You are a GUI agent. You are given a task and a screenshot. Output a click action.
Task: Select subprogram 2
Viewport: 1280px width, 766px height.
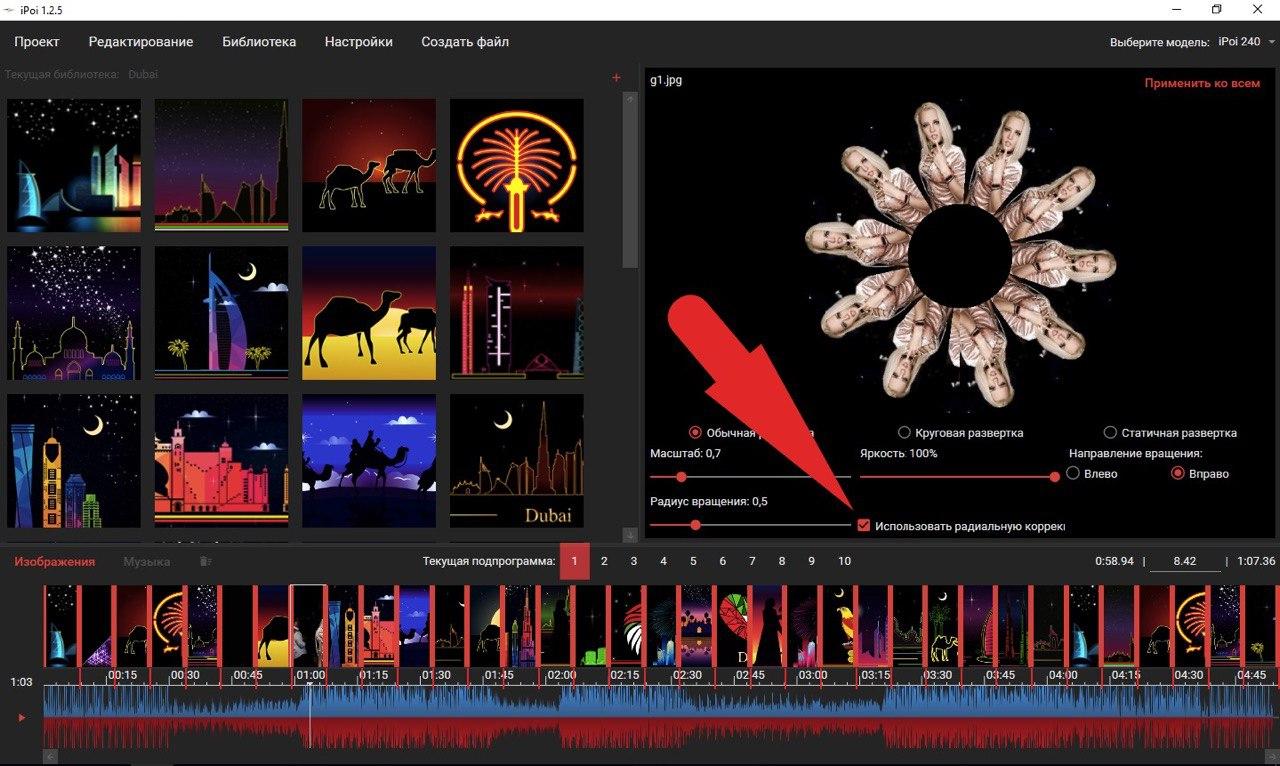[x=604, y=561]
